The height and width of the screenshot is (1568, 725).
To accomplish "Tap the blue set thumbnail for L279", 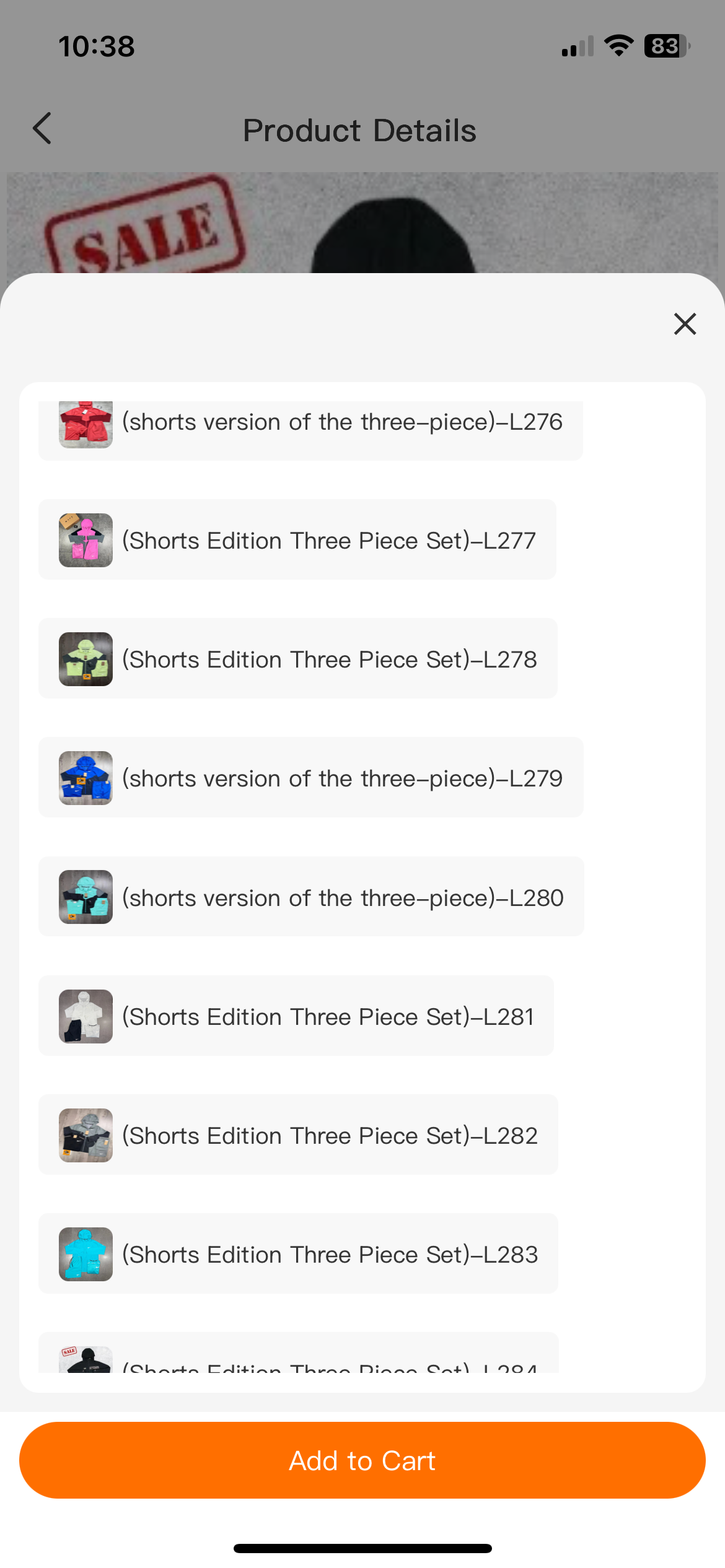I will (x=86, y=778).
